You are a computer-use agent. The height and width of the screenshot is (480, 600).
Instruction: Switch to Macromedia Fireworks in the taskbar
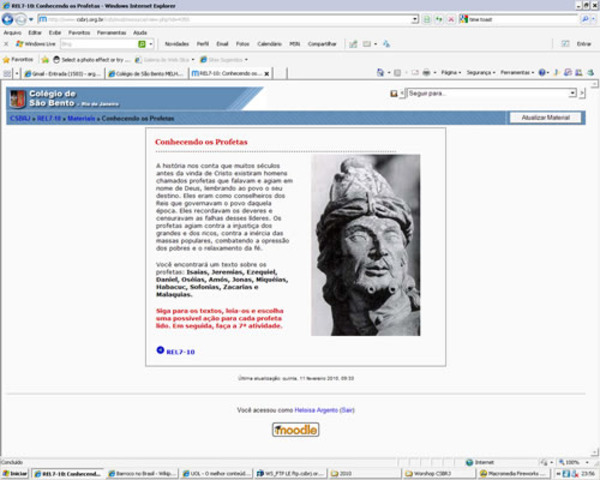coord(513,474)
